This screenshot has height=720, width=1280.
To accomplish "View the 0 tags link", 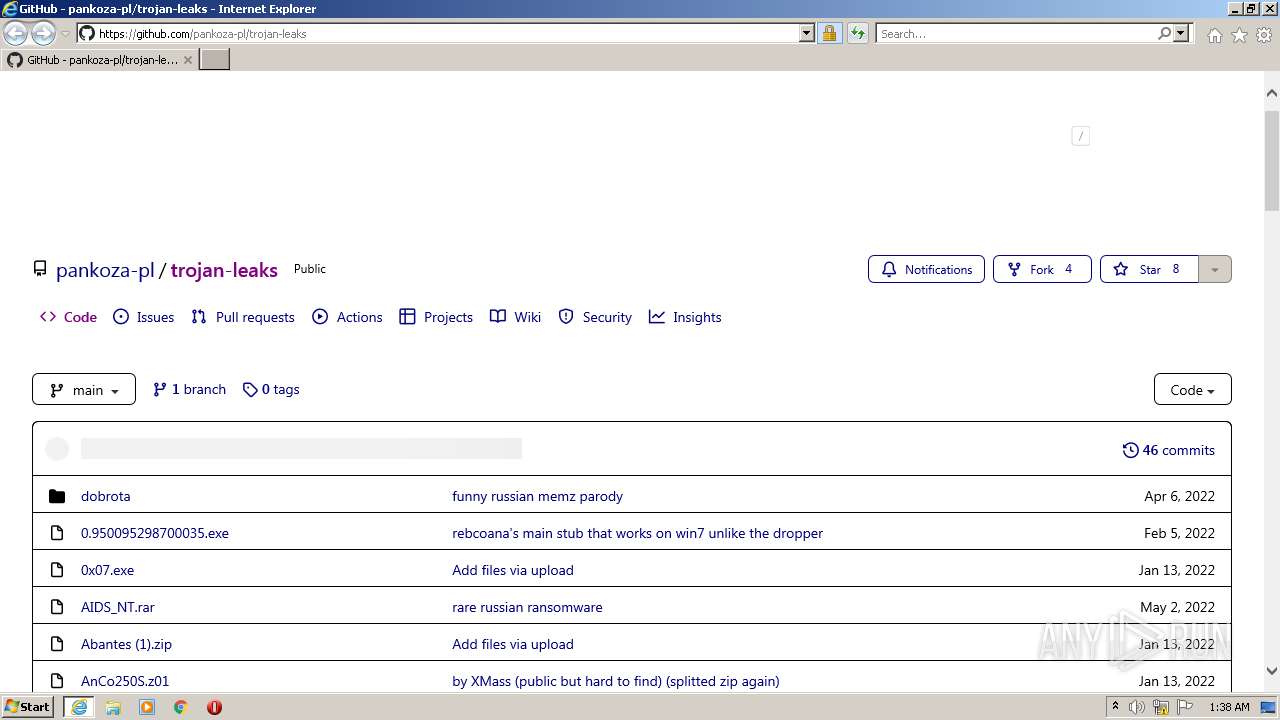I will coord(271,389).
